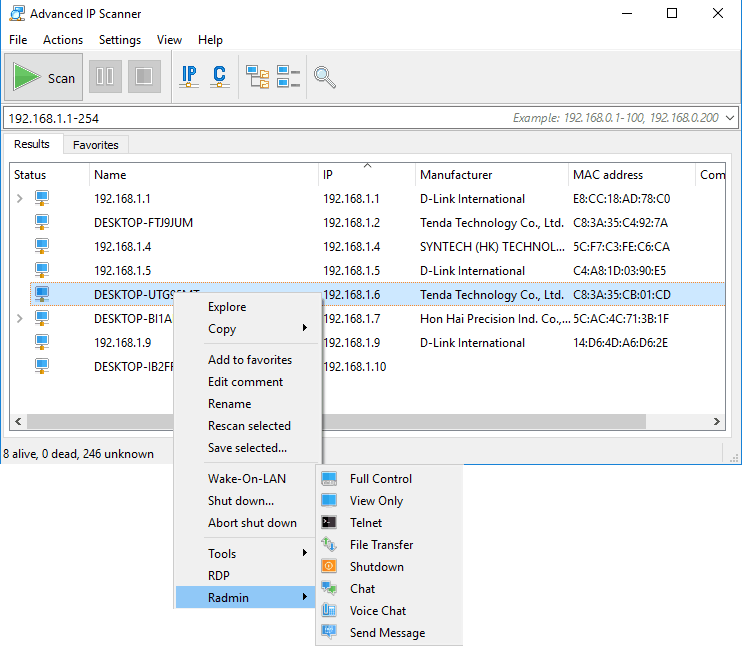Click computer icon of the DESKTOP-IB2FF row
The width and height of the screenshot is (742, 646).
(42, 366)
